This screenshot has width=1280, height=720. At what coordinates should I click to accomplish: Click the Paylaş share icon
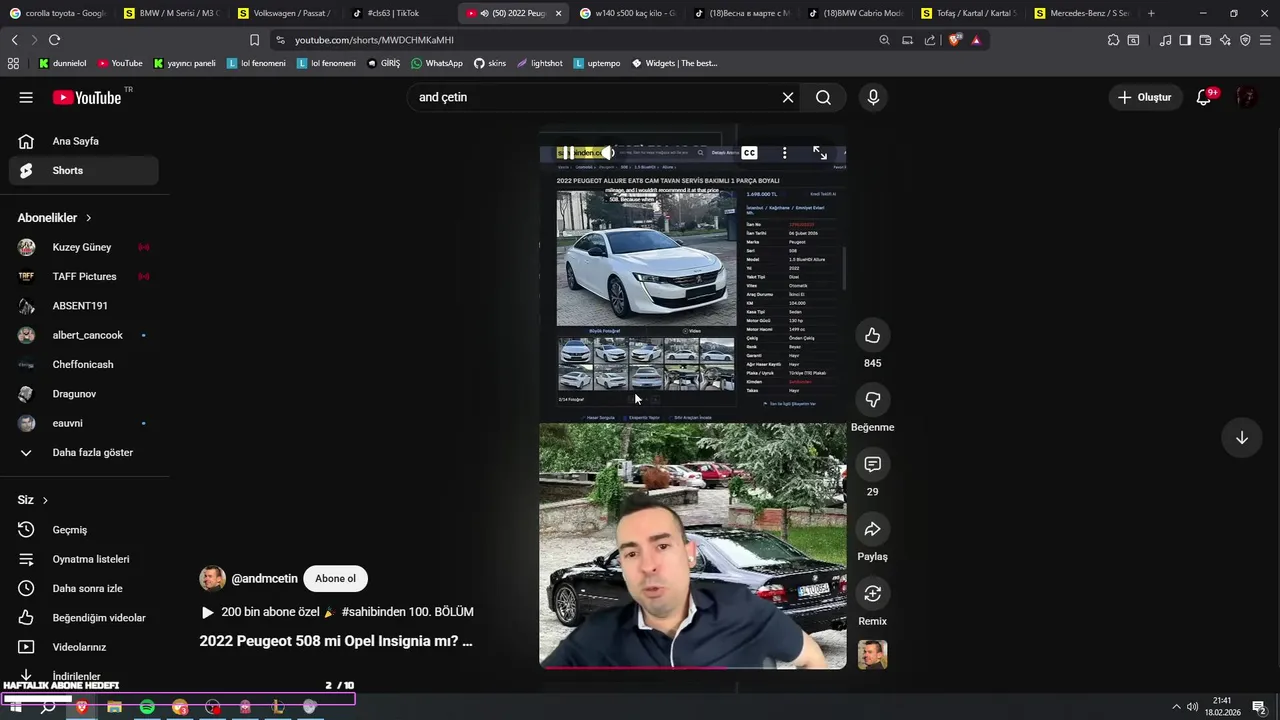872,529
